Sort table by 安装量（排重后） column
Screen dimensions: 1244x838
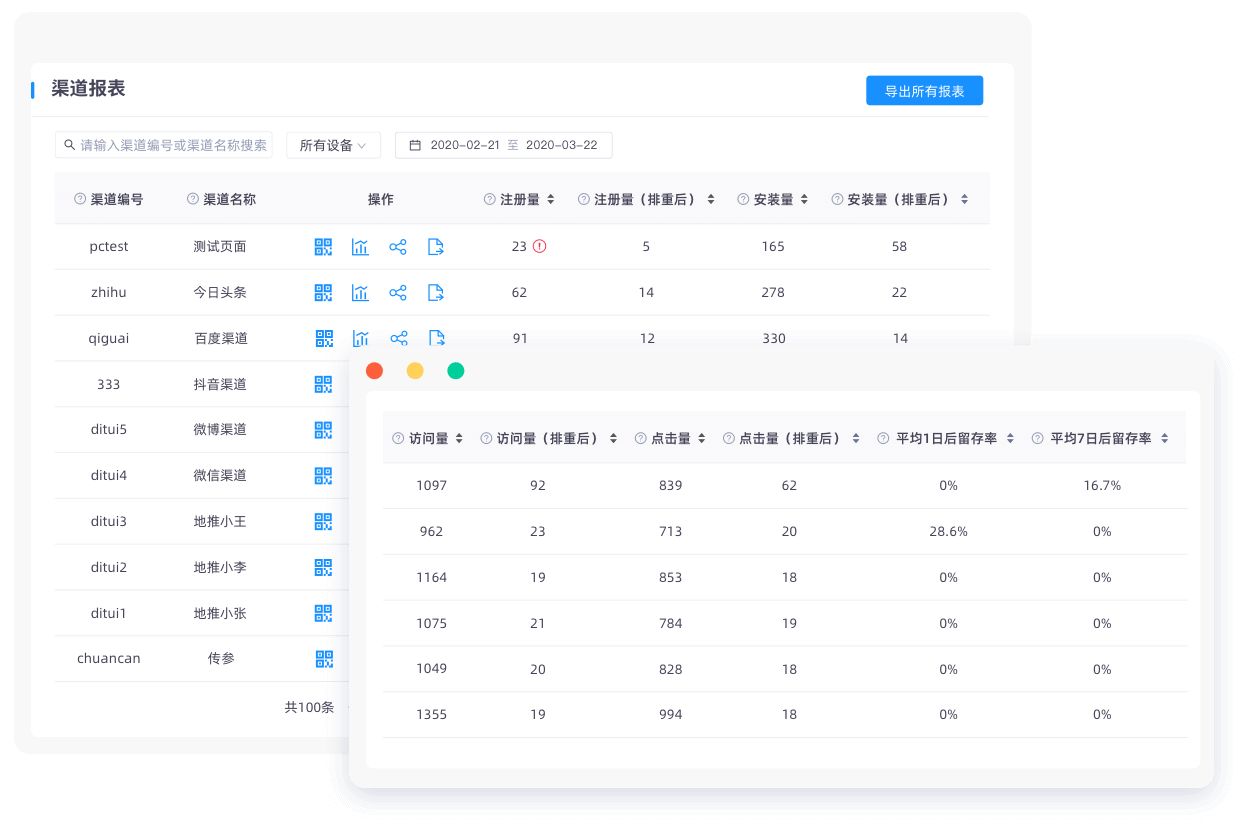coord(964,199)
